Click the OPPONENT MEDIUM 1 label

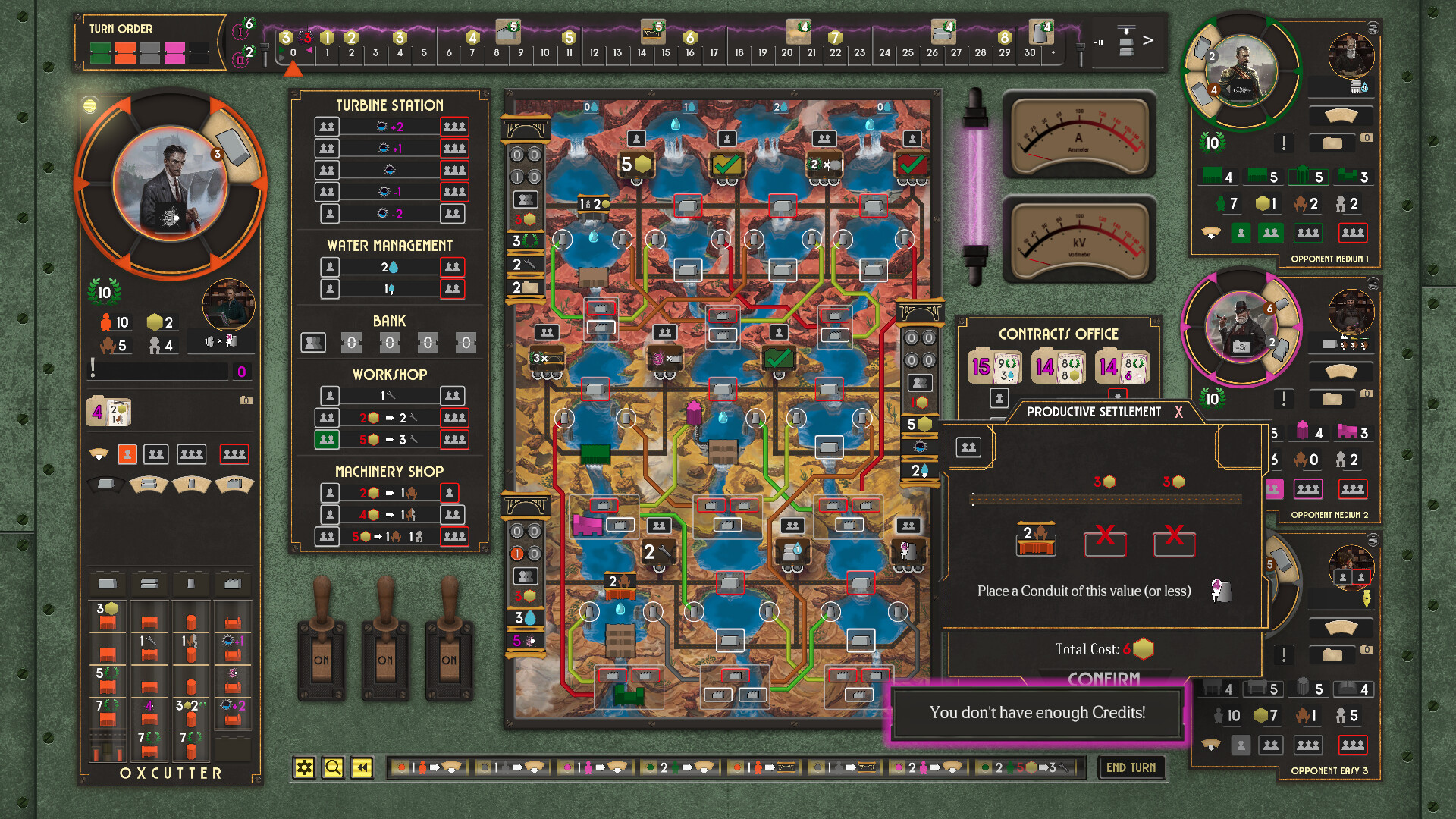pyautogui.click(x=1329, y=259)
